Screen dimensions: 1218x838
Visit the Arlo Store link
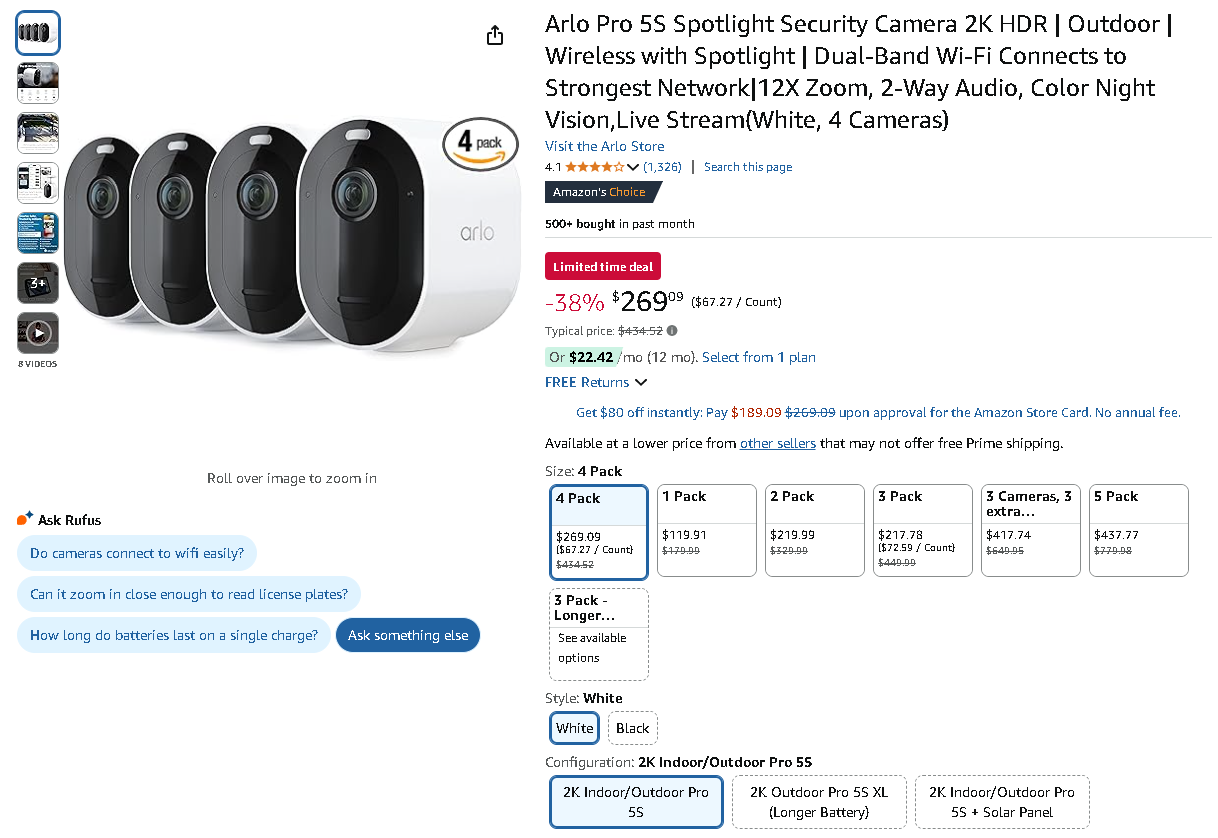[604, 146]
